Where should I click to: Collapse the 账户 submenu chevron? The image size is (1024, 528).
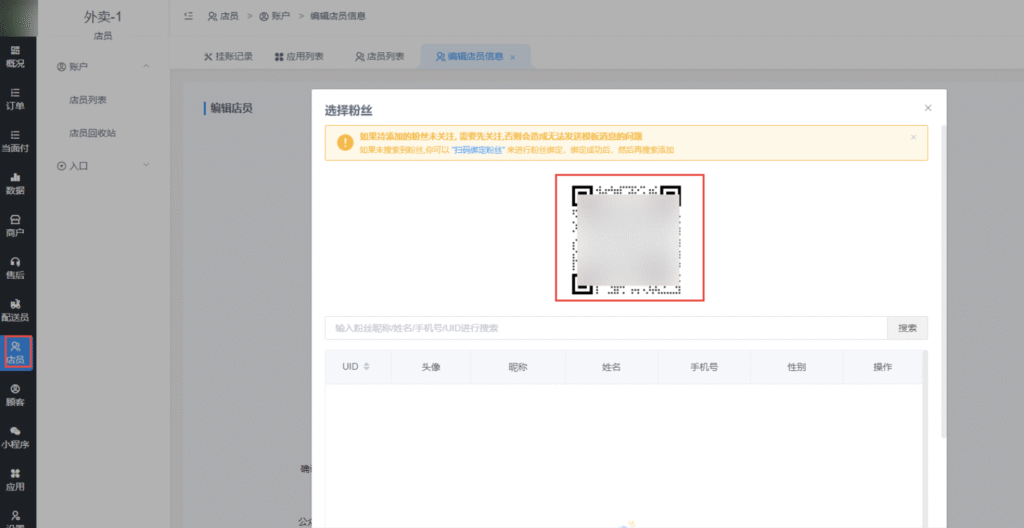[146, 66]
